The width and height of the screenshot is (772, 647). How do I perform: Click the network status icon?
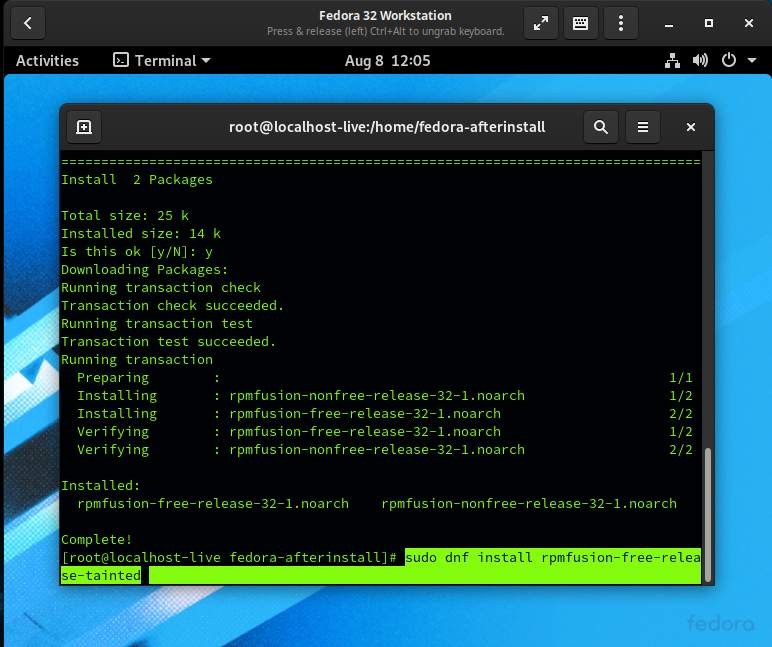click(672, 61)
